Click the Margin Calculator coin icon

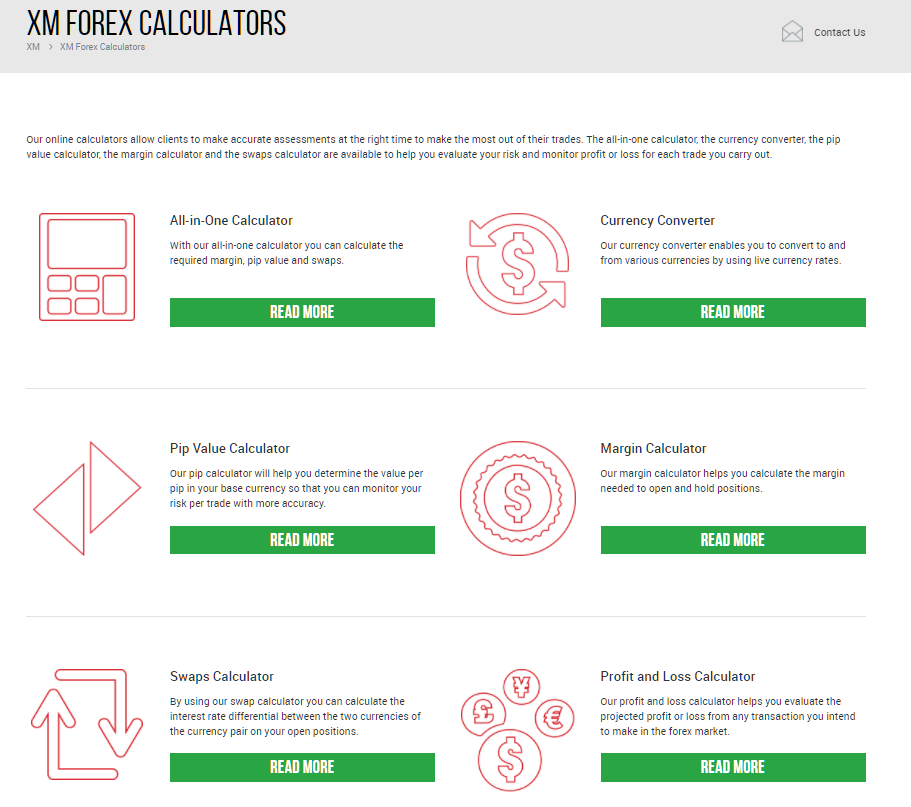click(x=518, y=498)
